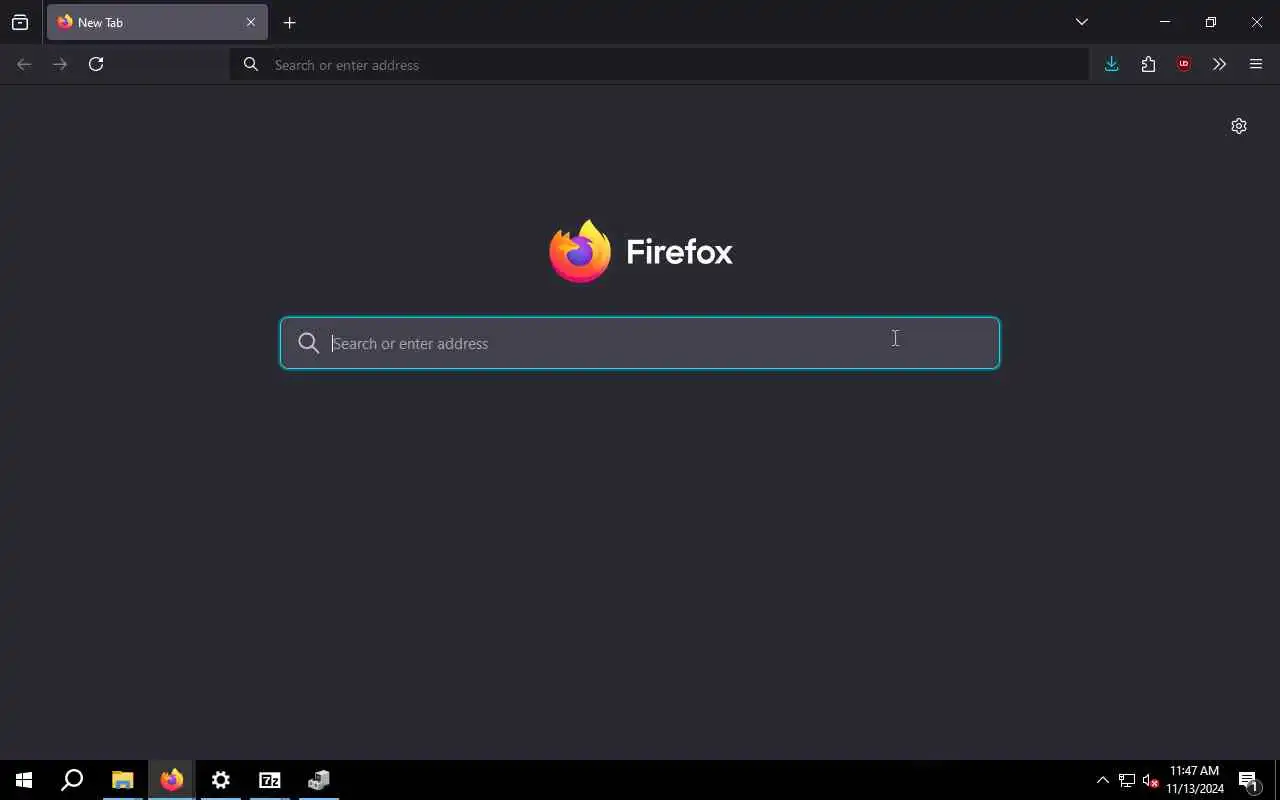Reload the current page
Screen dimensions: 1280x800
coord(96,64)
